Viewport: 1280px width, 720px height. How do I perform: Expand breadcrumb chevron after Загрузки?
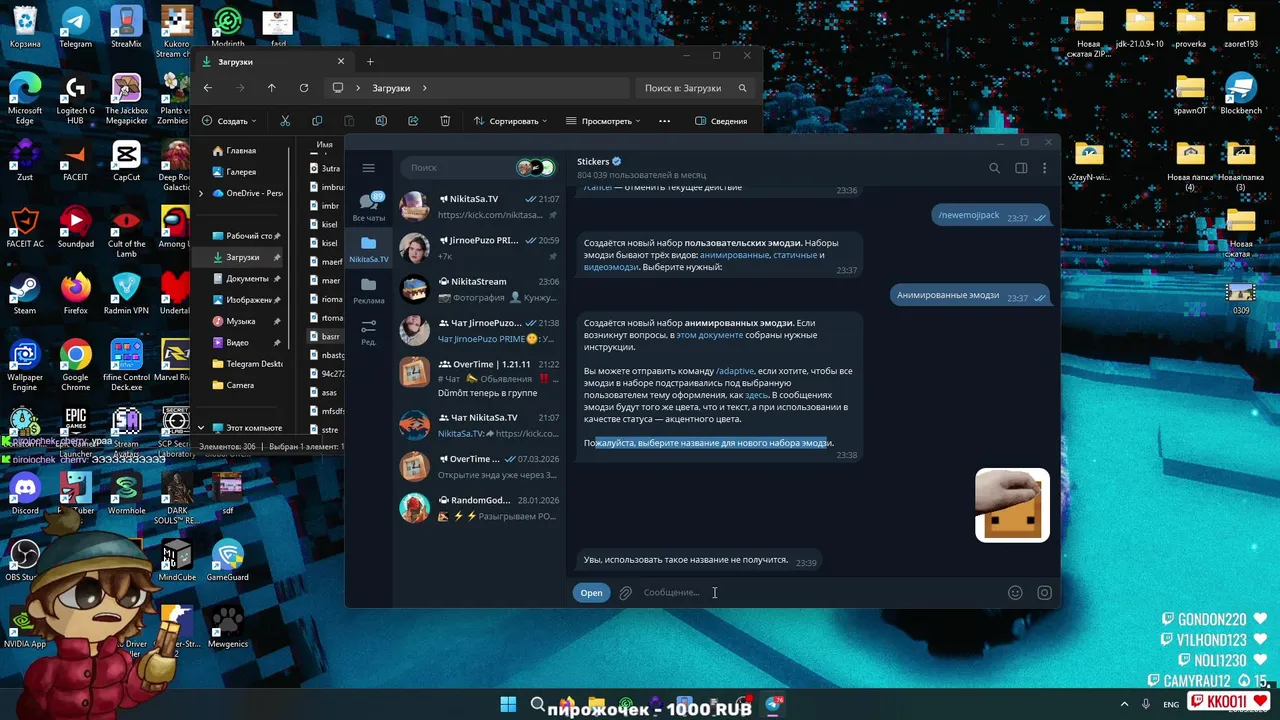(424, 88)
